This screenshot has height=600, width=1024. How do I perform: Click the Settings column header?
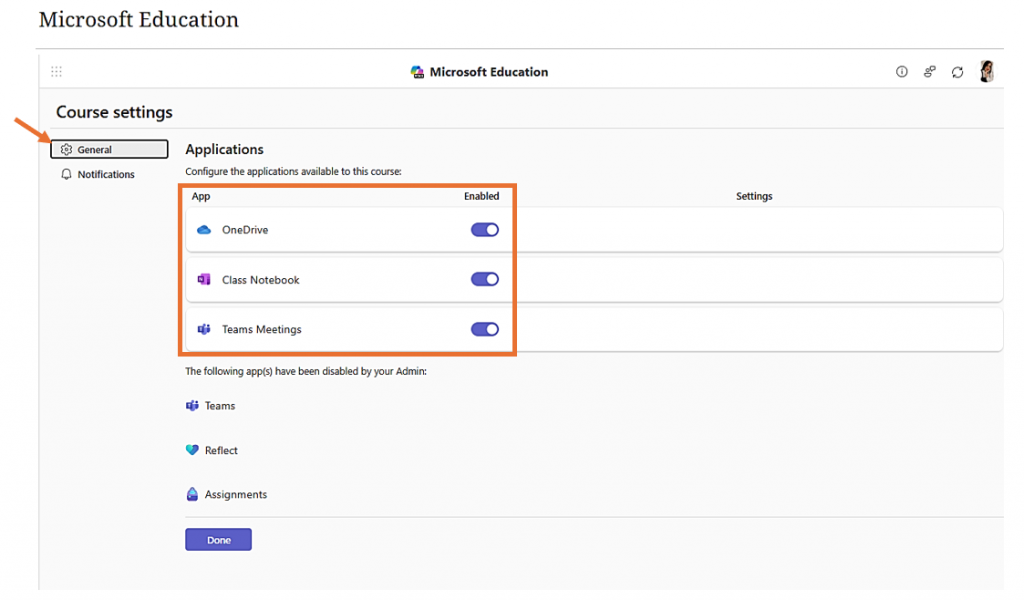(x=754, y=196)
